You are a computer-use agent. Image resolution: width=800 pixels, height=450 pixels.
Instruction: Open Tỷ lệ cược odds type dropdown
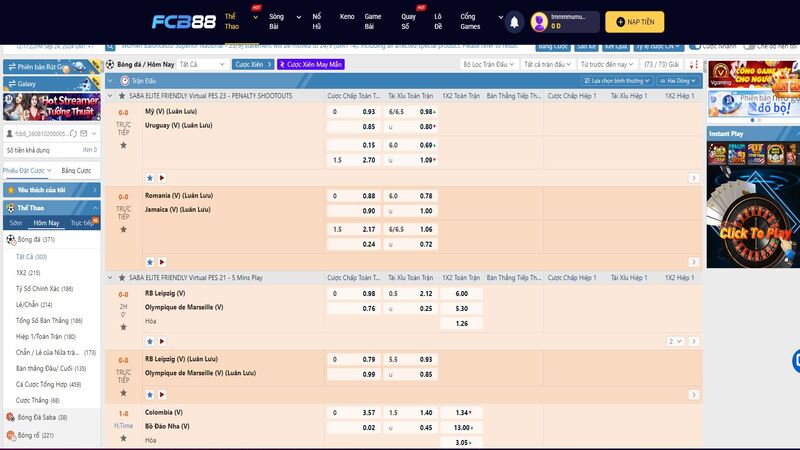(658, 46)
